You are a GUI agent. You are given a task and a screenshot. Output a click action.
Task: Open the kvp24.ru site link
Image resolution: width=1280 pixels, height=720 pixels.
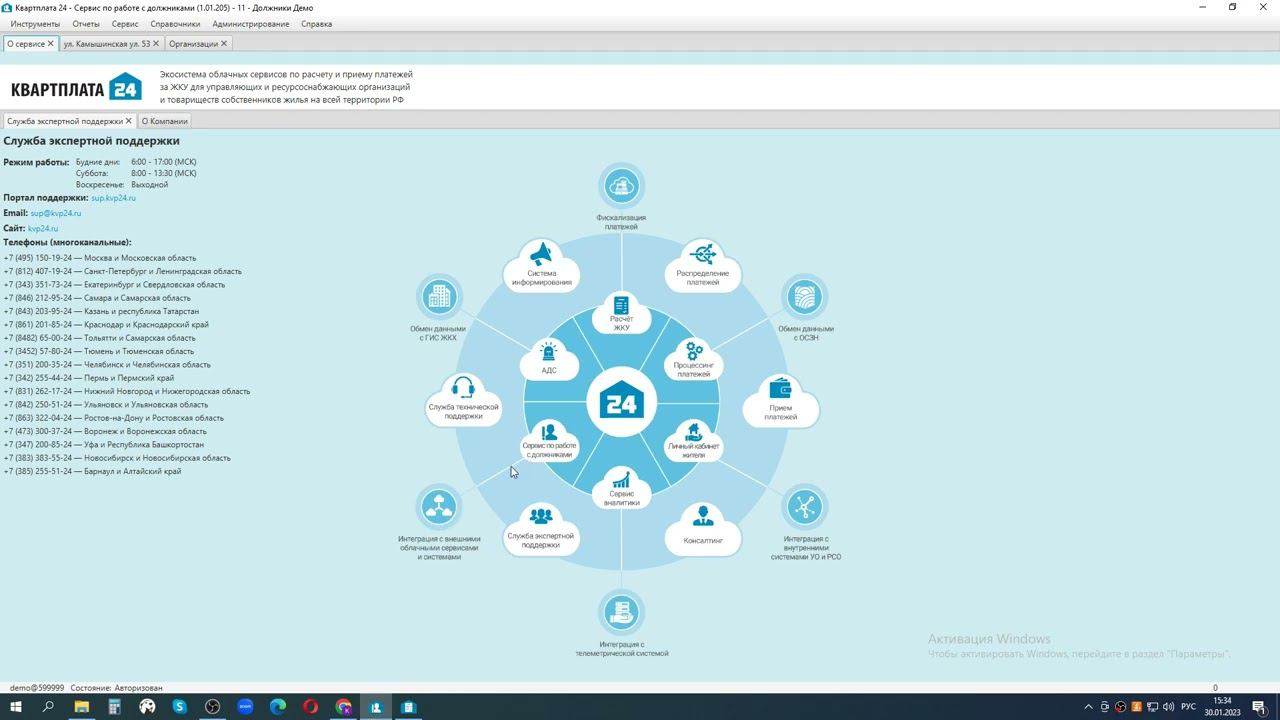(43, 229)
